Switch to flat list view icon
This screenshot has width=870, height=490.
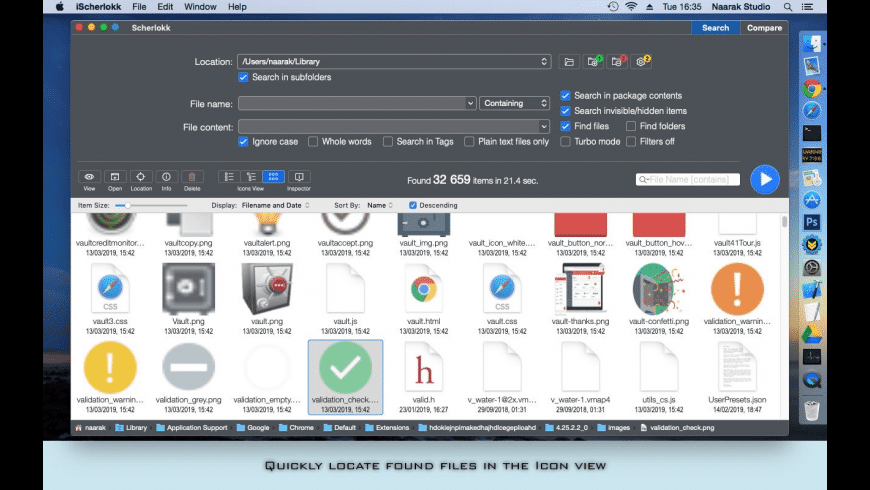[x=229, y=176]
